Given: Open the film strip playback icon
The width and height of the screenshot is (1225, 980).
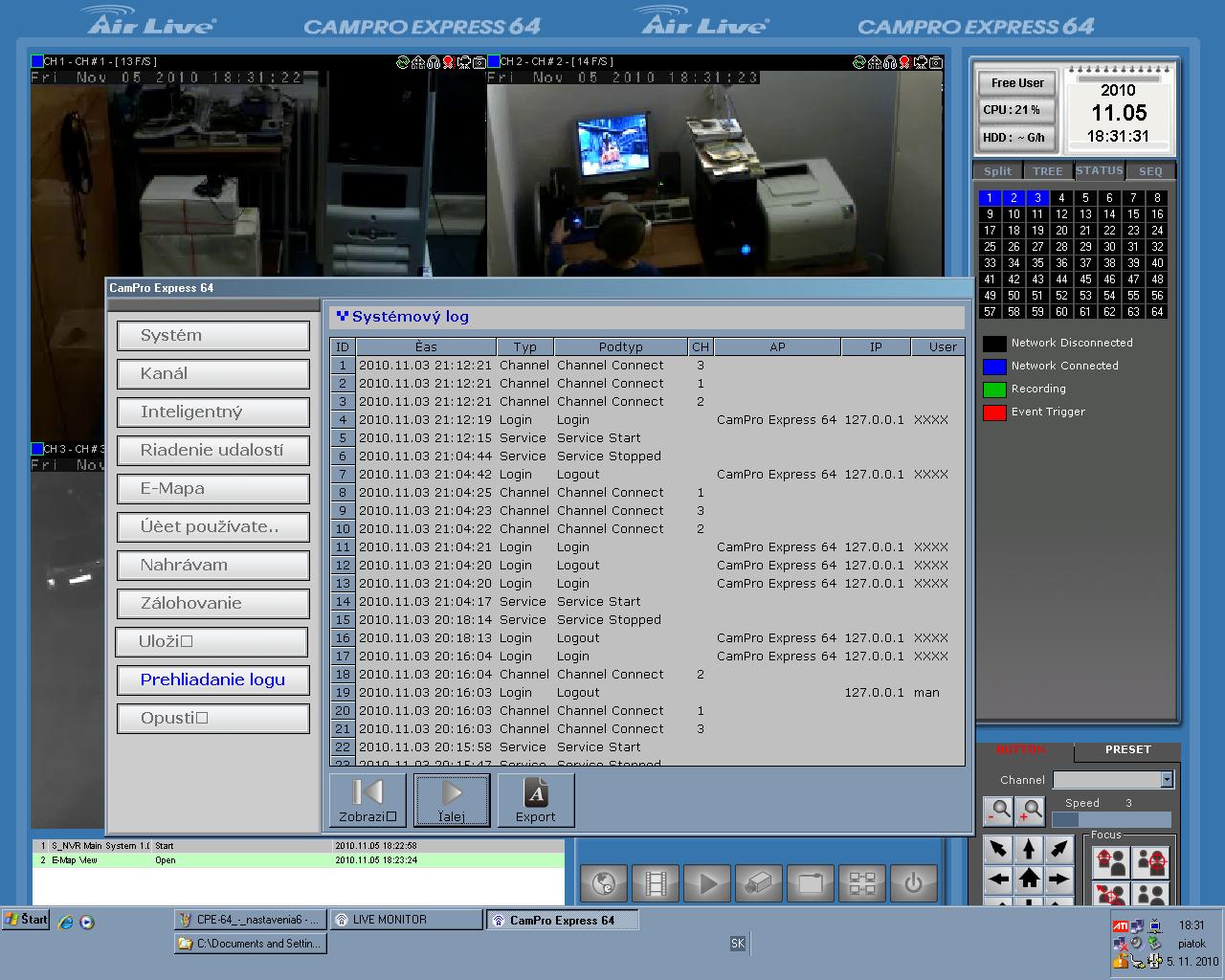Looking at the screenshot, I should [x=656, y=883].
